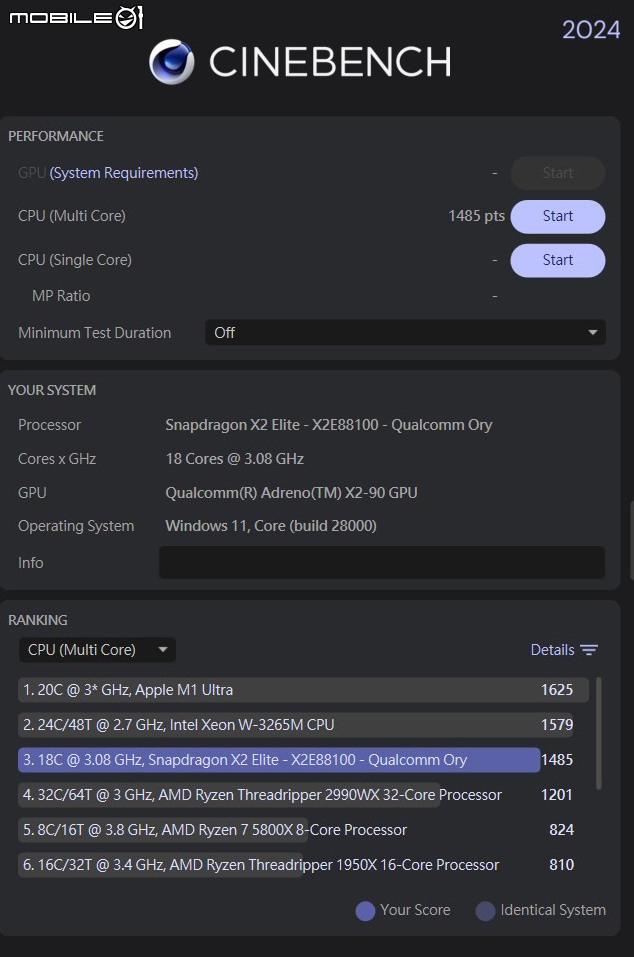The height and width of the screenshot is (957, 634).
Task: Click the RANKING section header
Action: [x=38, y=620]
